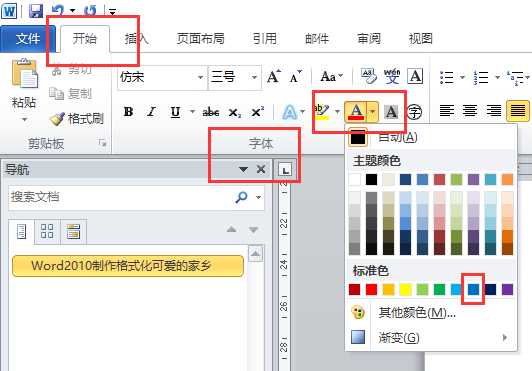This screenshot has width=532, height=371.
Task: Align text right
Action: 494,111
